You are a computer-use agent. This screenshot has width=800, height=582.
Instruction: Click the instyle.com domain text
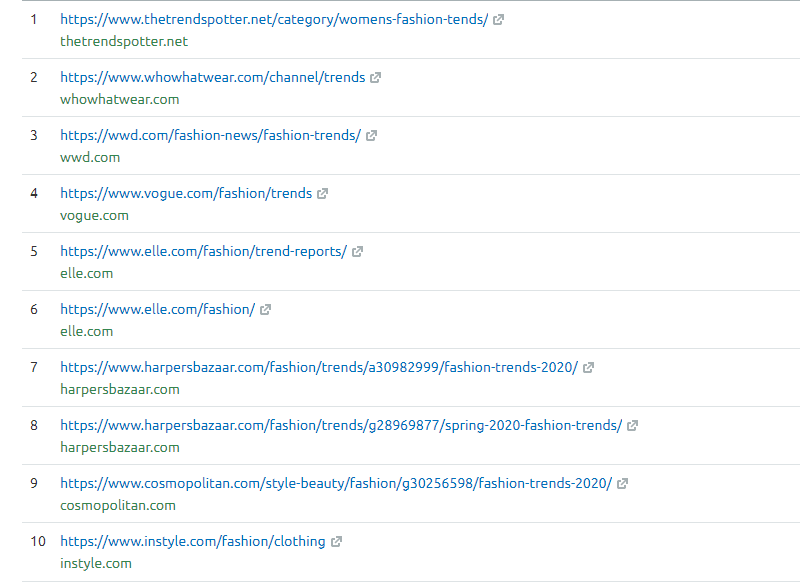click(x=96, y=564)
